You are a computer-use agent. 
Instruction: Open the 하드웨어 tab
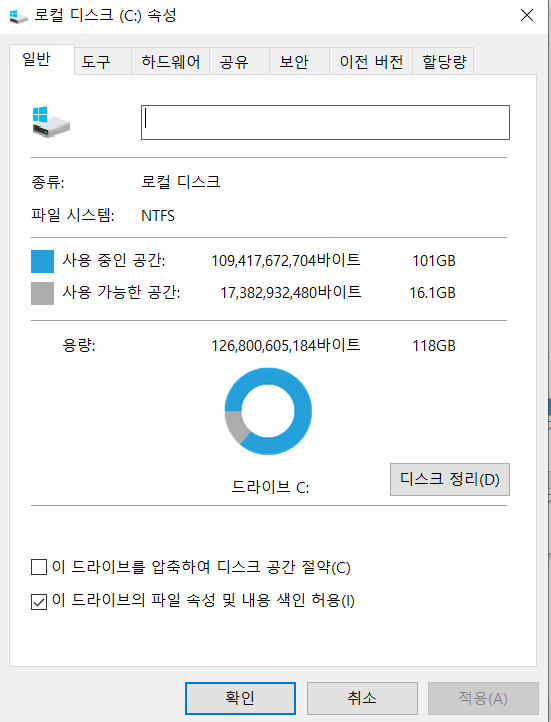(x=170, y=61)
